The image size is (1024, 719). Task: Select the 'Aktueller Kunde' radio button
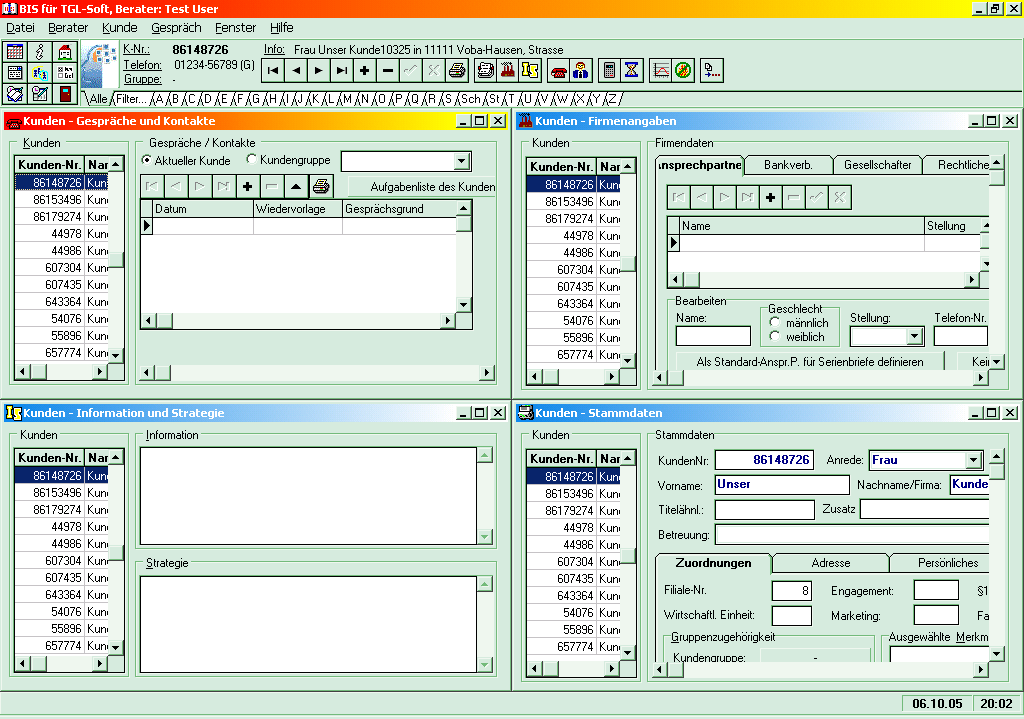[x=147, y=160]
